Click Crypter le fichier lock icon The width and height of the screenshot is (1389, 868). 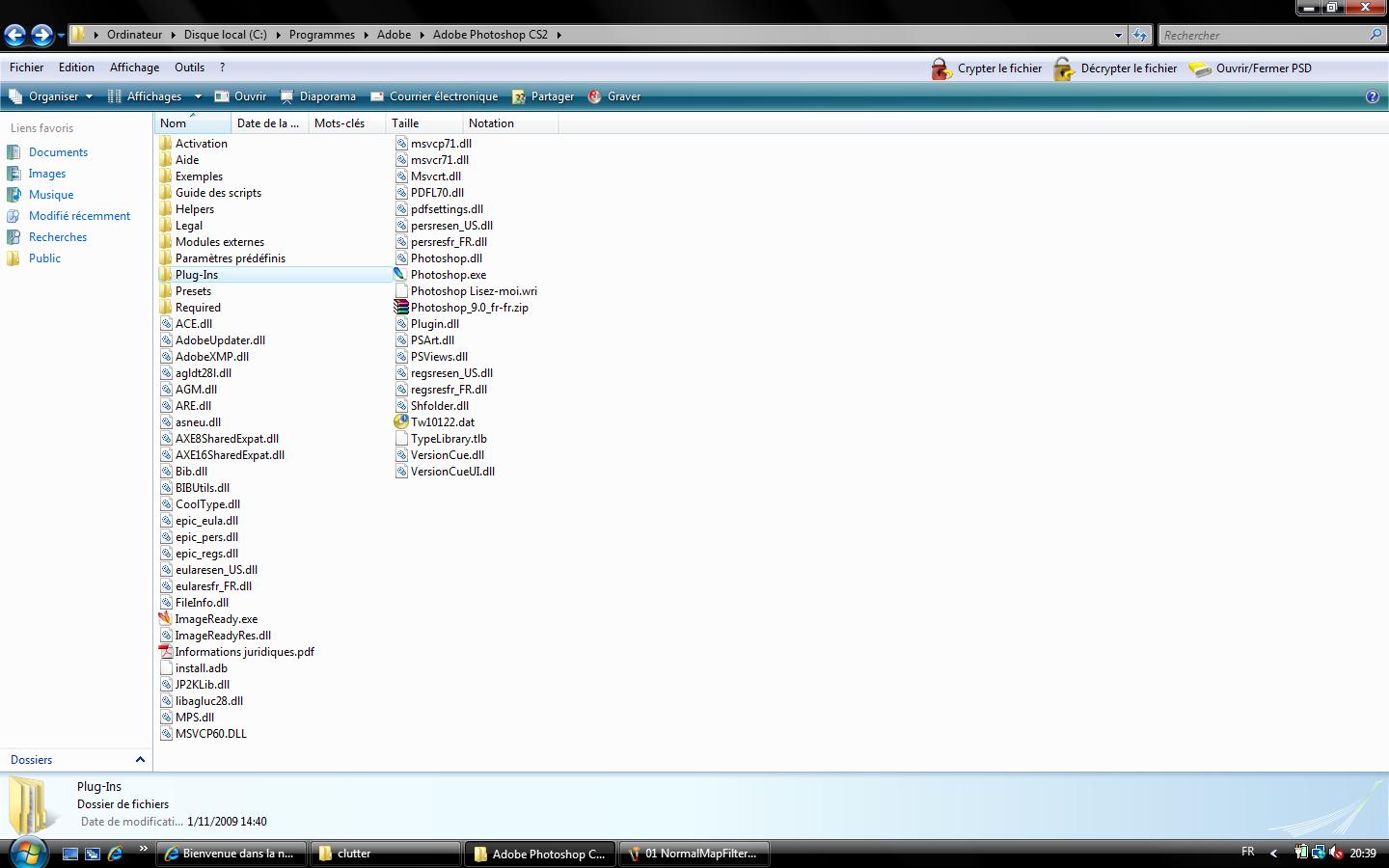940,68
